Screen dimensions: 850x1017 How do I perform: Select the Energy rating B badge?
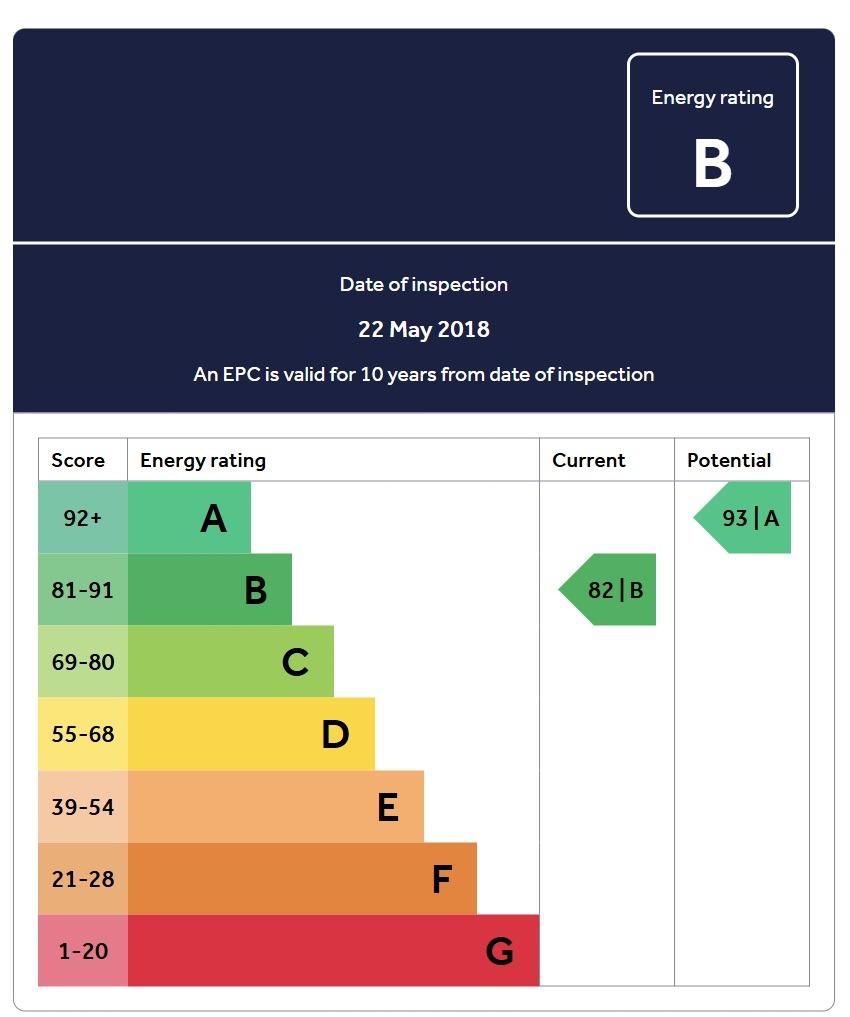(x=712, y=135)
